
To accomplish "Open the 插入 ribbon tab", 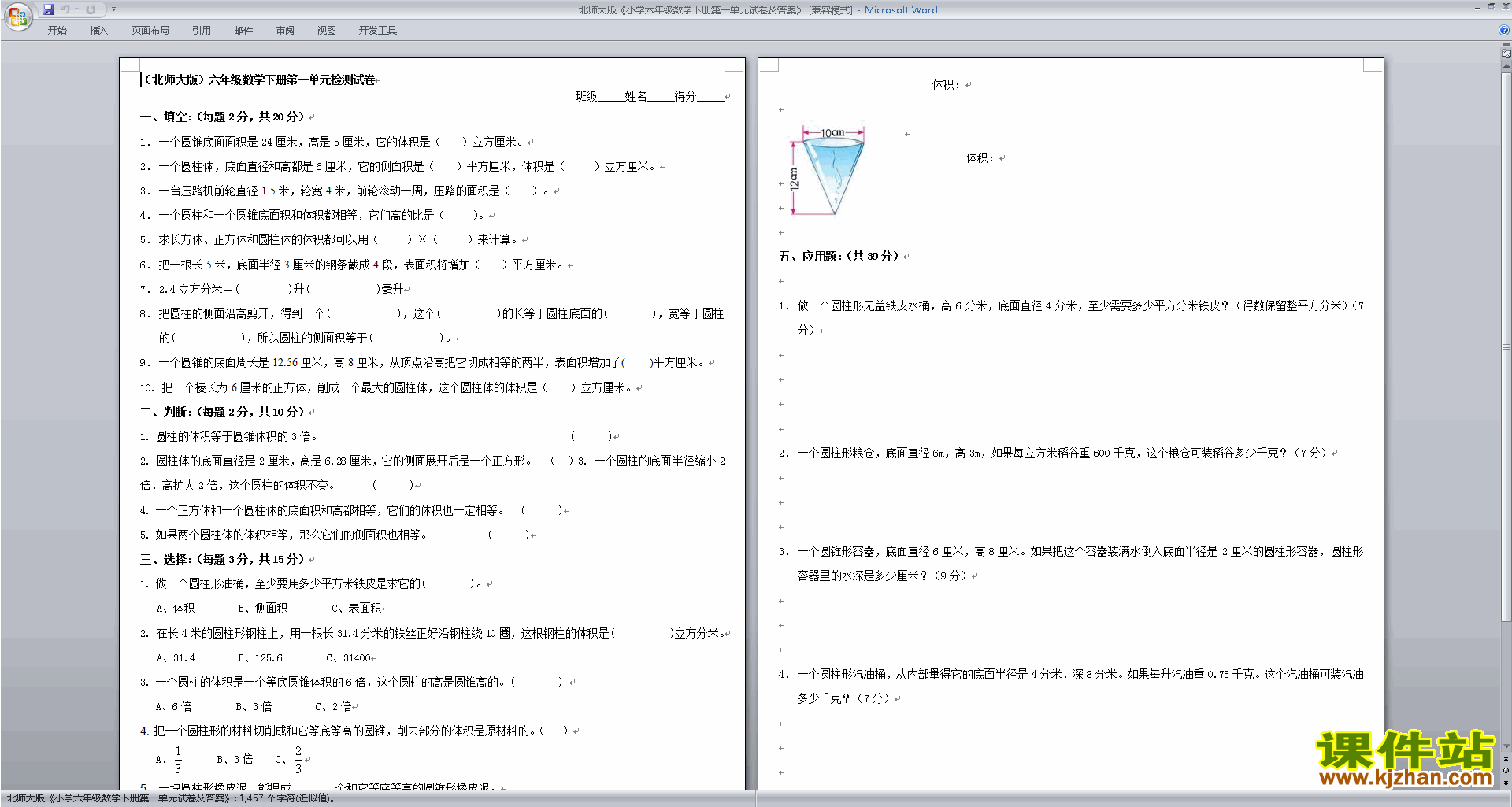I will tap(98, 31).
